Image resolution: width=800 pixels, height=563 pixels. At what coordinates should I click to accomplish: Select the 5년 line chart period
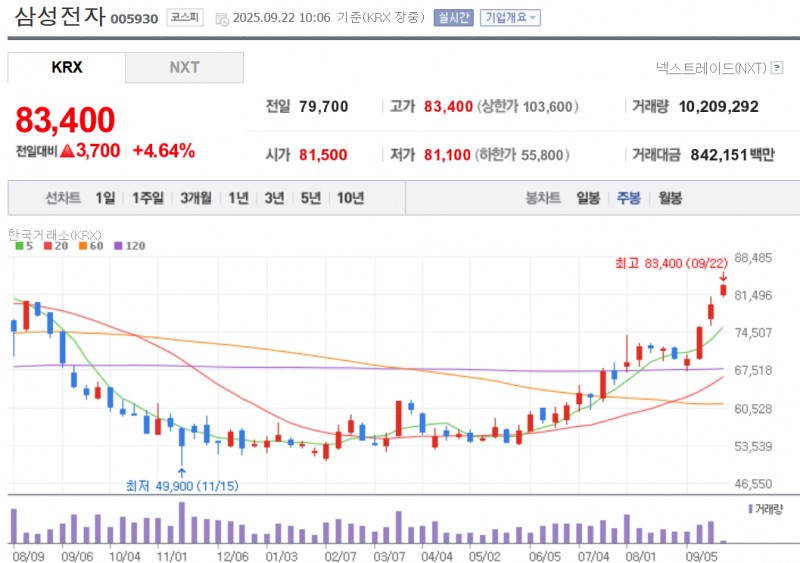pos(311,198)
